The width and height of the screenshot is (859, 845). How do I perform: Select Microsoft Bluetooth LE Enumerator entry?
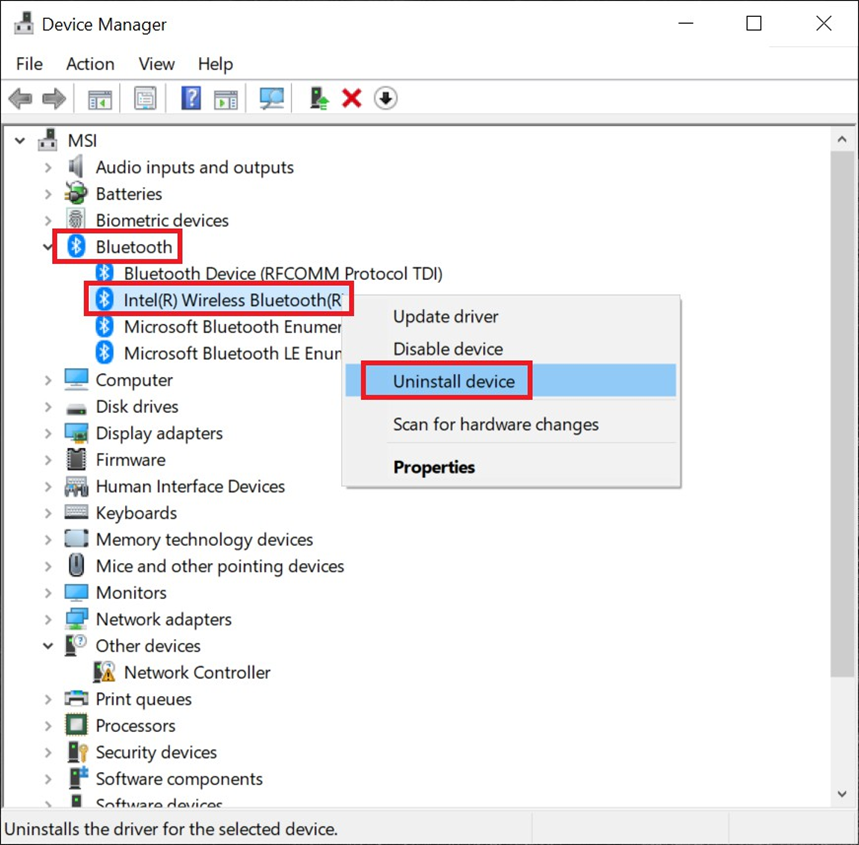[232, 353]
